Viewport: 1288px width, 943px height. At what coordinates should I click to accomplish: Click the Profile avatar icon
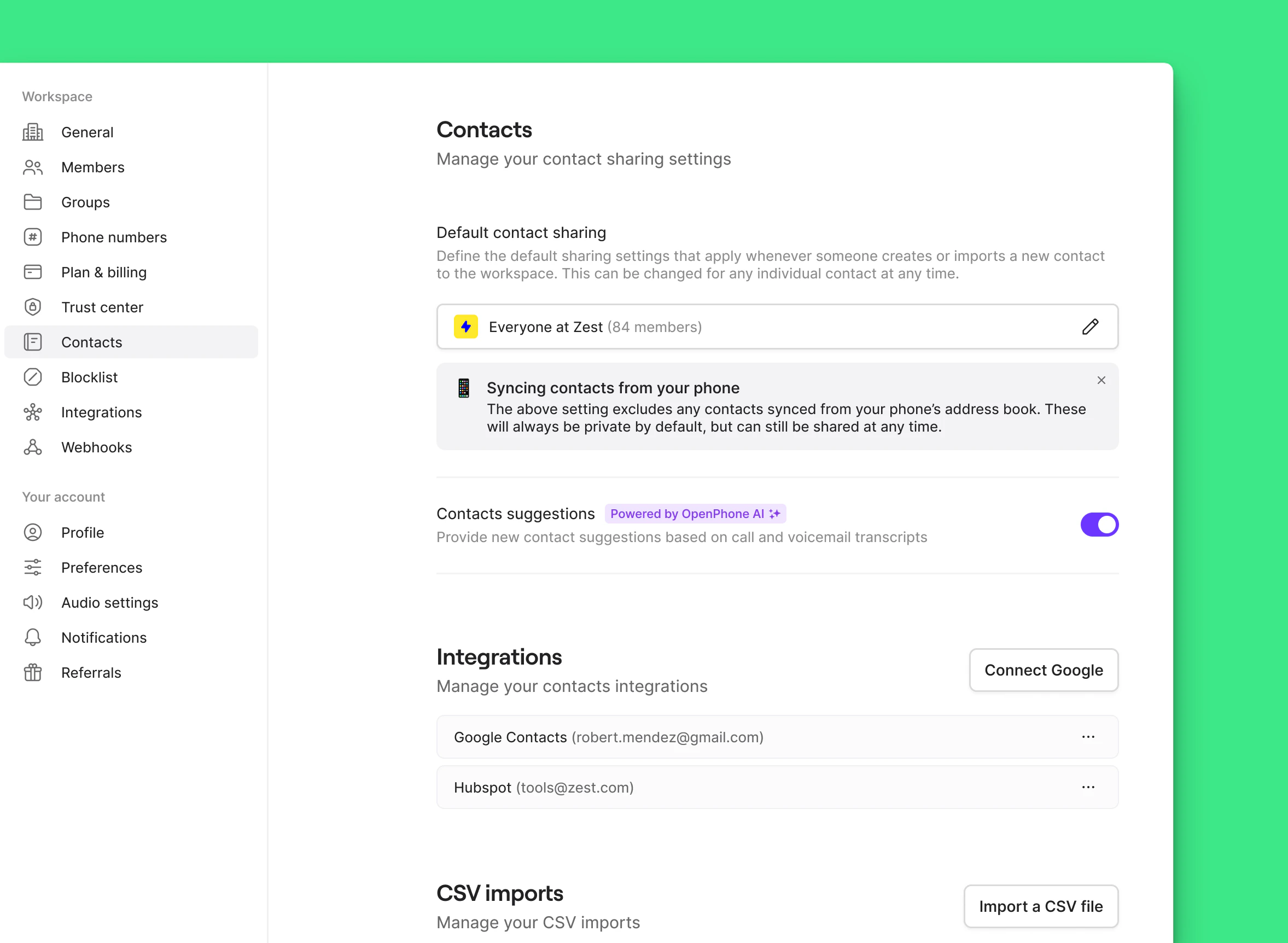[x=32, y=532]
